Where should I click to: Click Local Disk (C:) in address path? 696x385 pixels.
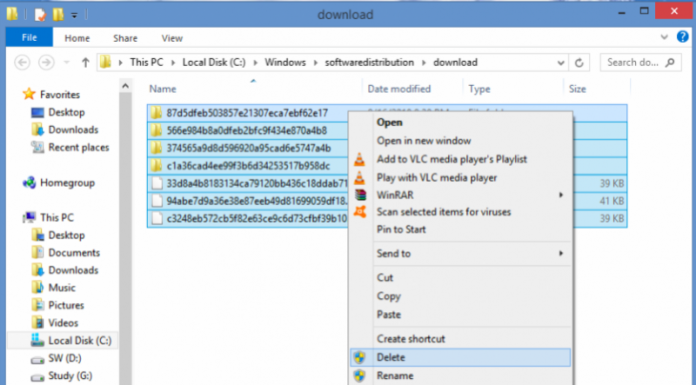[x=214, y=63]
